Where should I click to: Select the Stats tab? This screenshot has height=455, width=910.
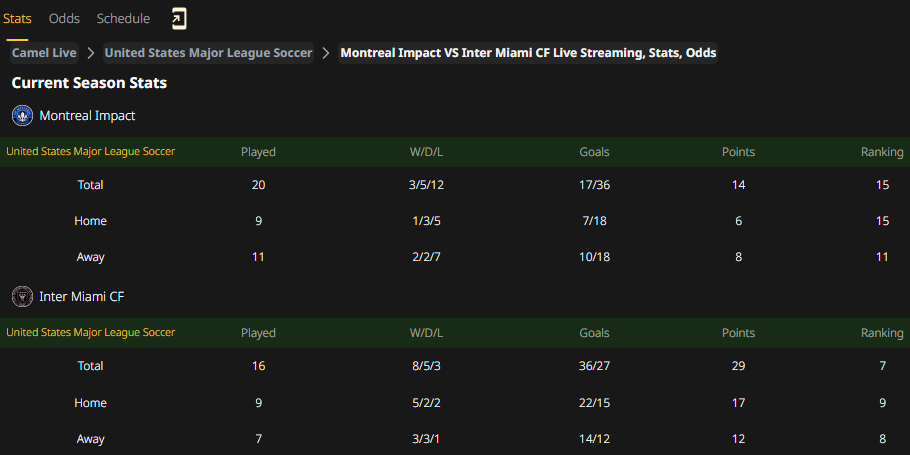[x=17, y=19]
